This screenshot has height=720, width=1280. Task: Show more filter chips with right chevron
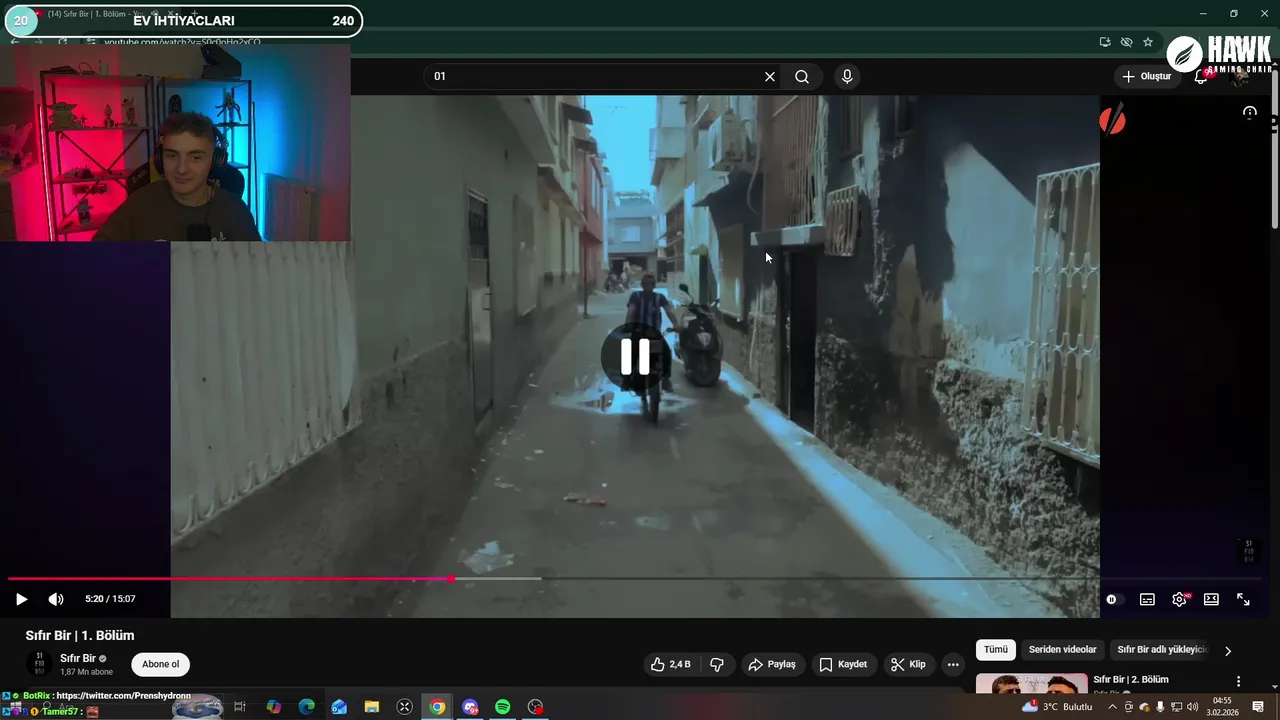pos(1228,651)
